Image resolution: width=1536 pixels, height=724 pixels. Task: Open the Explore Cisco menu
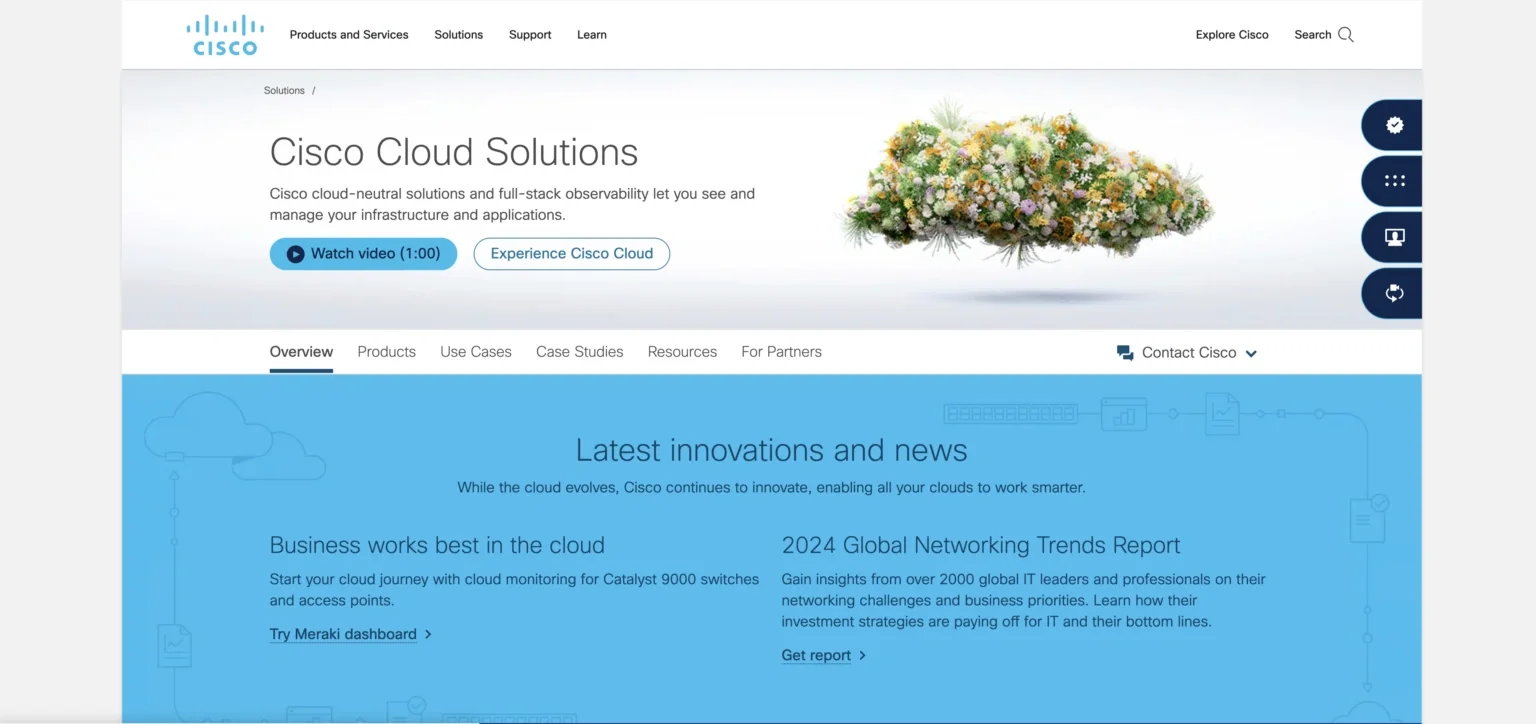point(1232,35)
